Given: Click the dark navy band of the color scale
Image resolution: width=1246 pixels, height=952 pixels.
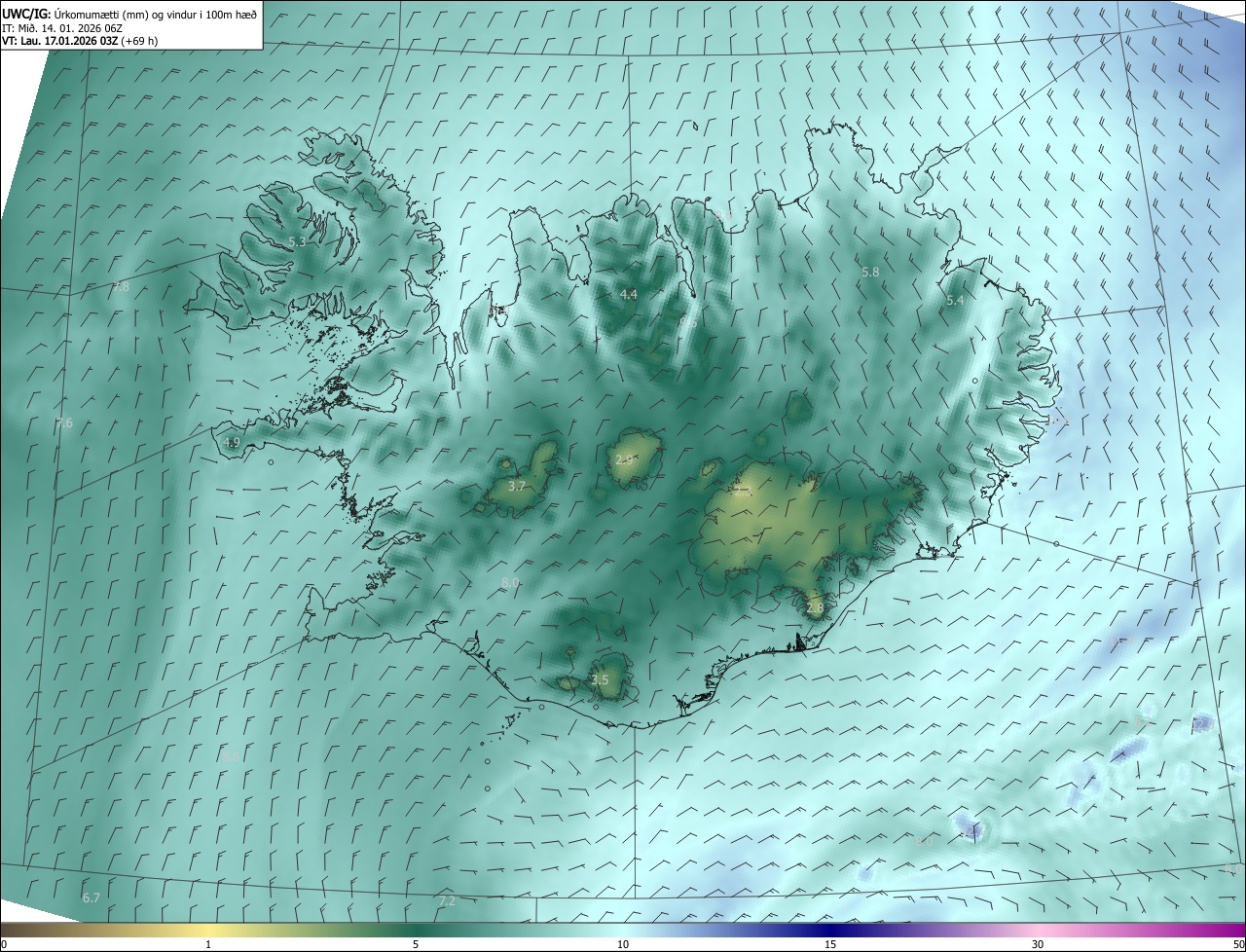Looking at the screenshot, I should (x=830, y=930).
